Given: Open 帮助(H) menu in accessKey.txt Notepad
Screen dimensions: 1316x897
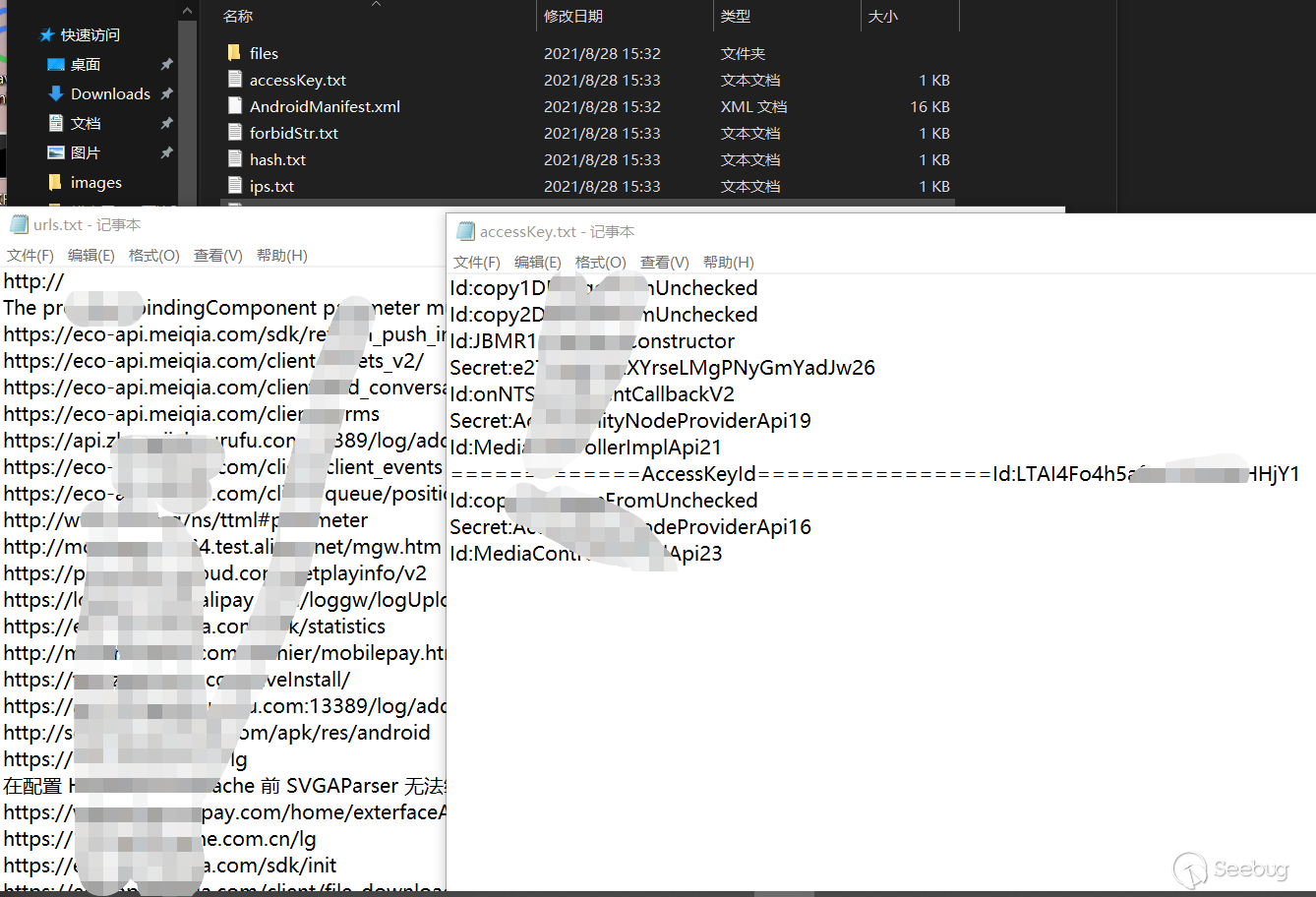Looking at the screenshot, I should (729, 263).
